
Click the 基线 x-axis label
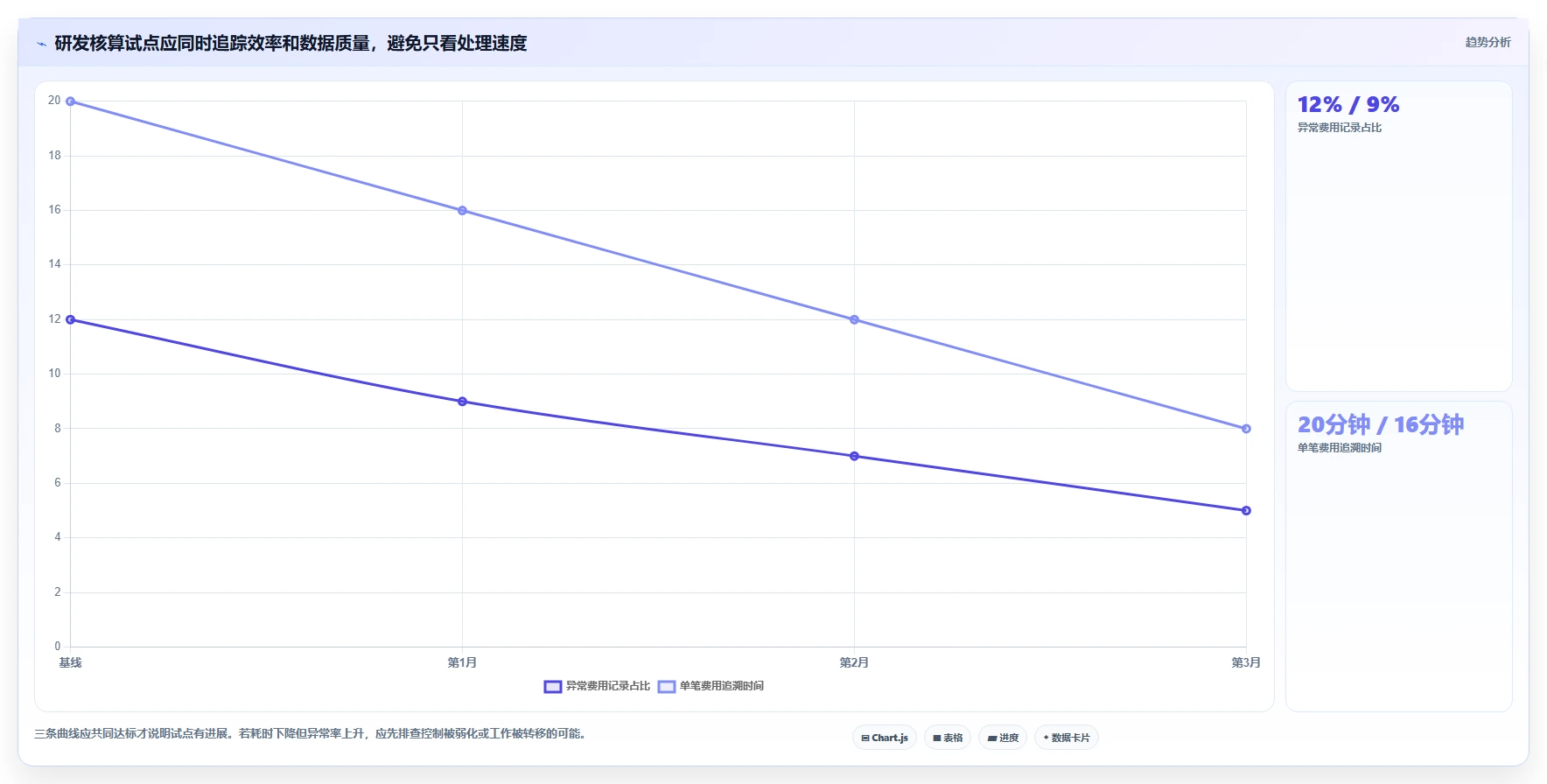70,663
